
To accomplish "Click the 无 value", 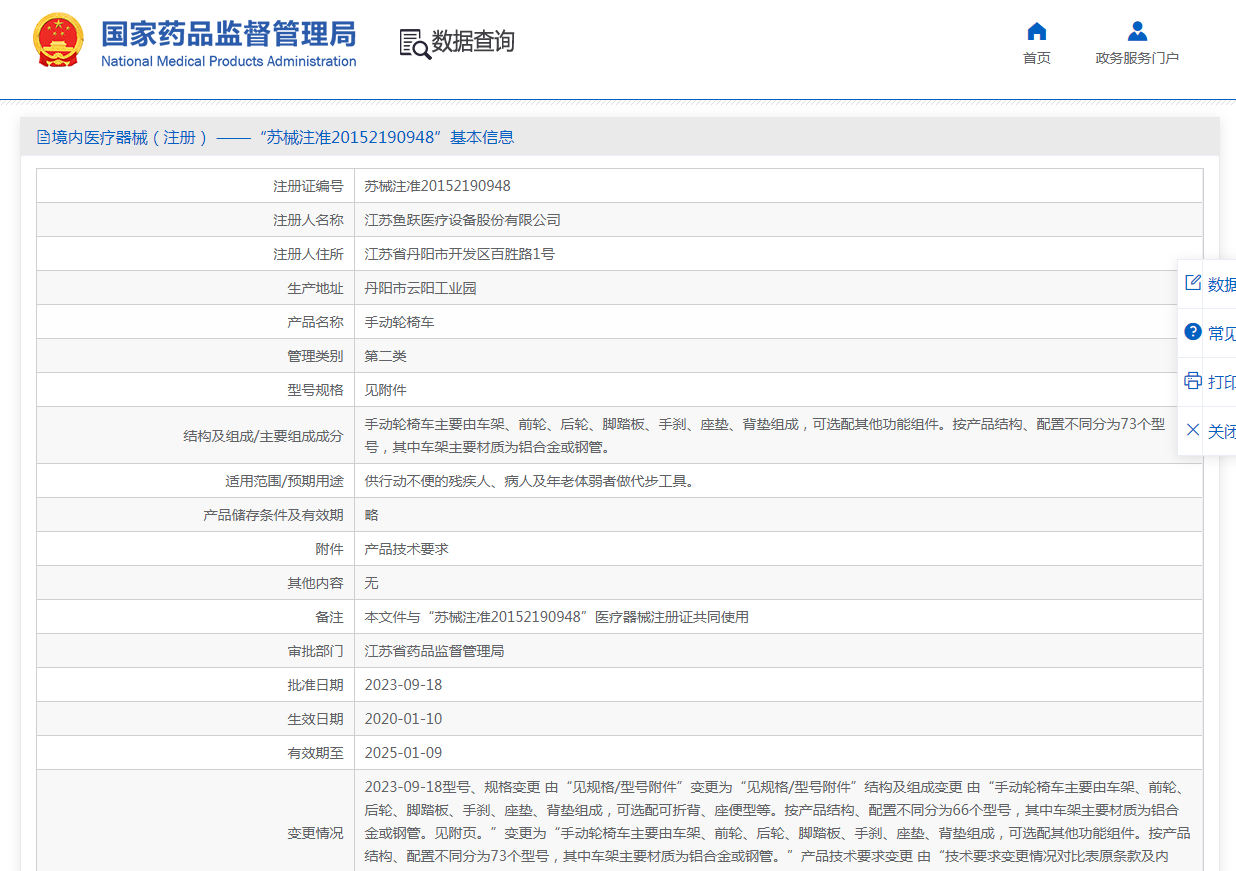I will [372, 583].
